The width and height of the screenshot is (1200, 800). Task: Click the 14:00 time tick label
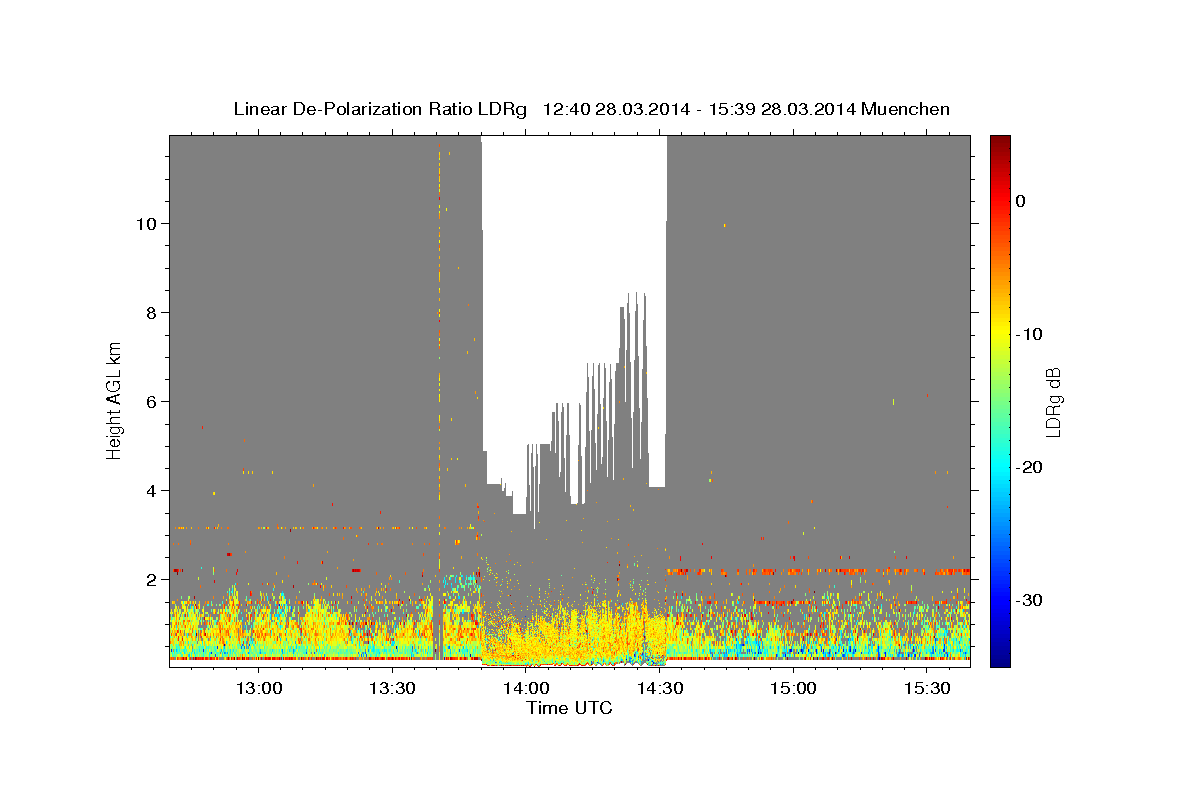[526, 688]
